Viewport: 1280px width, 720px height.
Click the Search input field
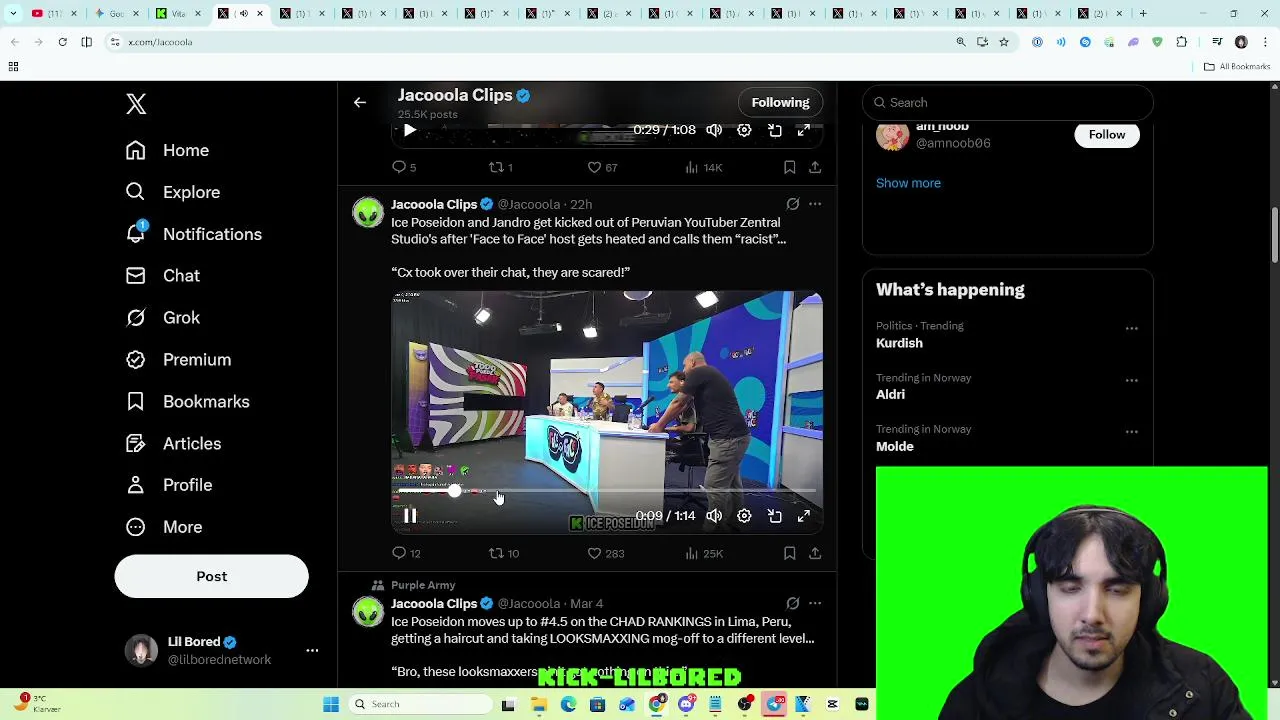click(x=1008, y=102)
